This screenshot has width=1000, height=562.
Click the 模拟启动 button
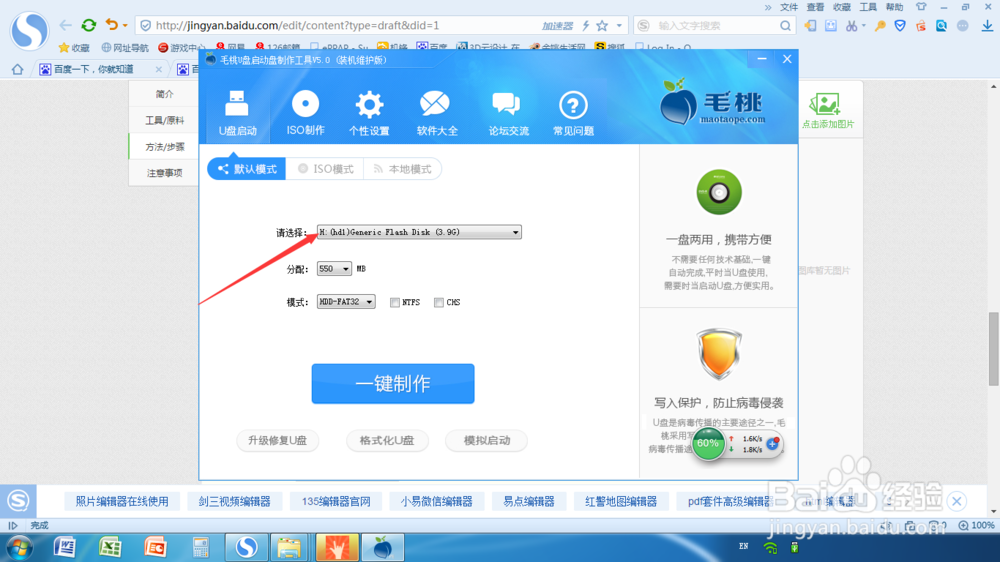(487, 440)
